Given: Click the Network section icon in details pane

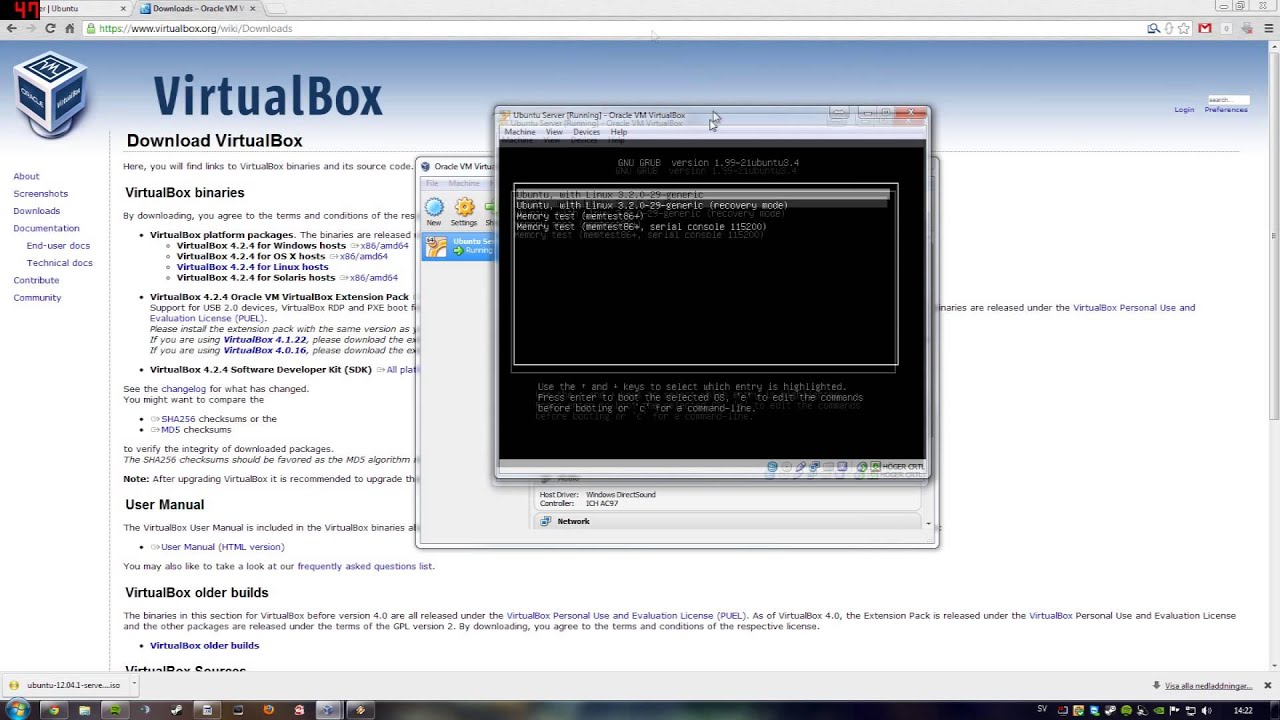Looking at the screenshot, I should [x=546, y=521].
